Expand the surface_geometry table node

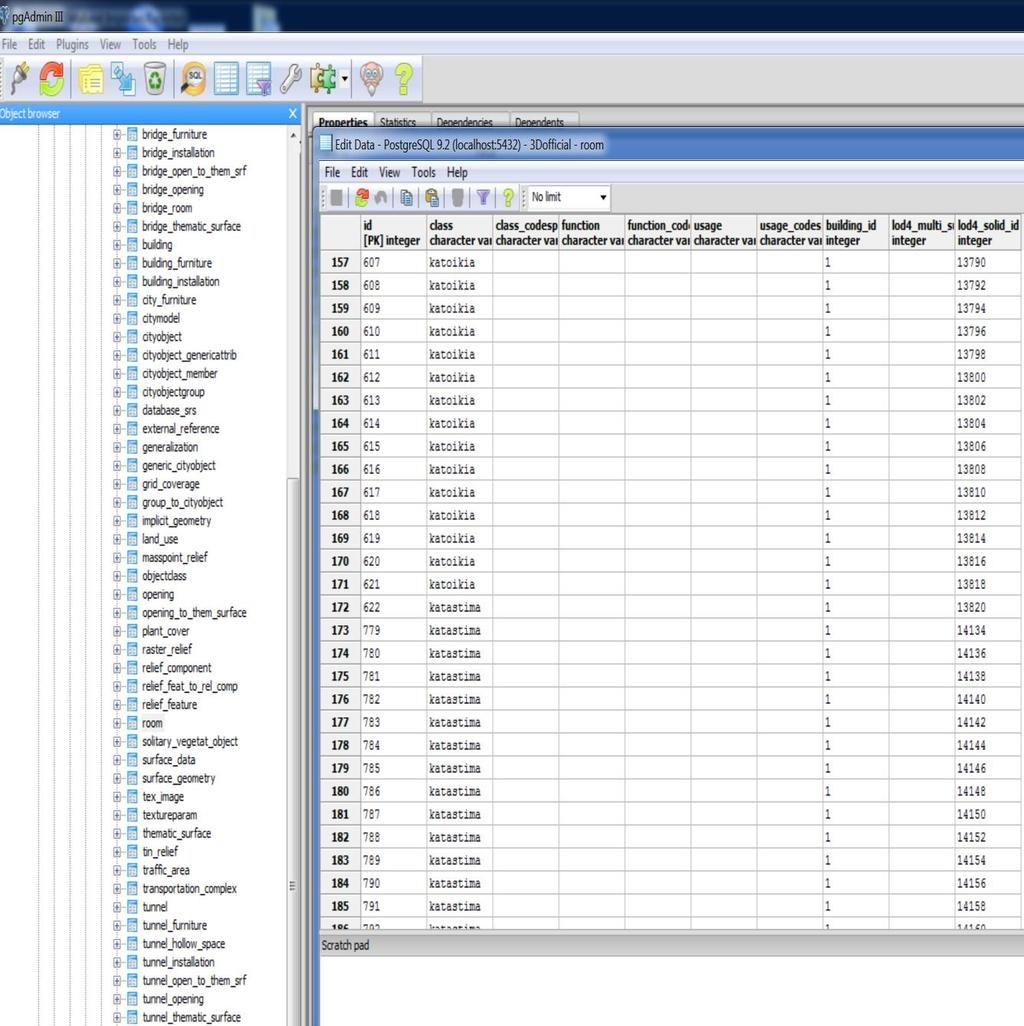[x=116, y=779]
